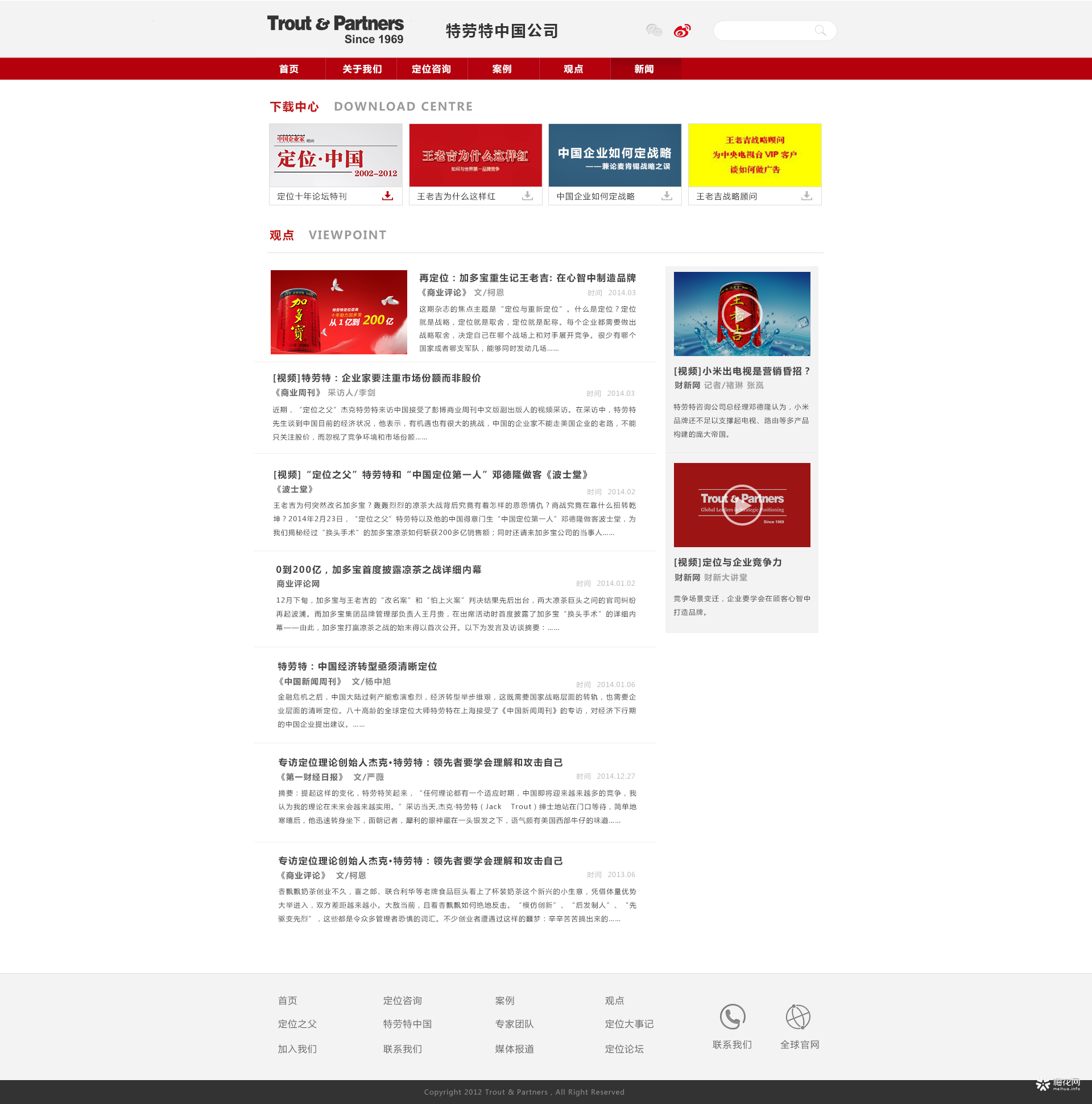The image size is (1092, 1104).
Task: Download 定位十年论坛特刊 via red download icon
Action: point(387,196)
